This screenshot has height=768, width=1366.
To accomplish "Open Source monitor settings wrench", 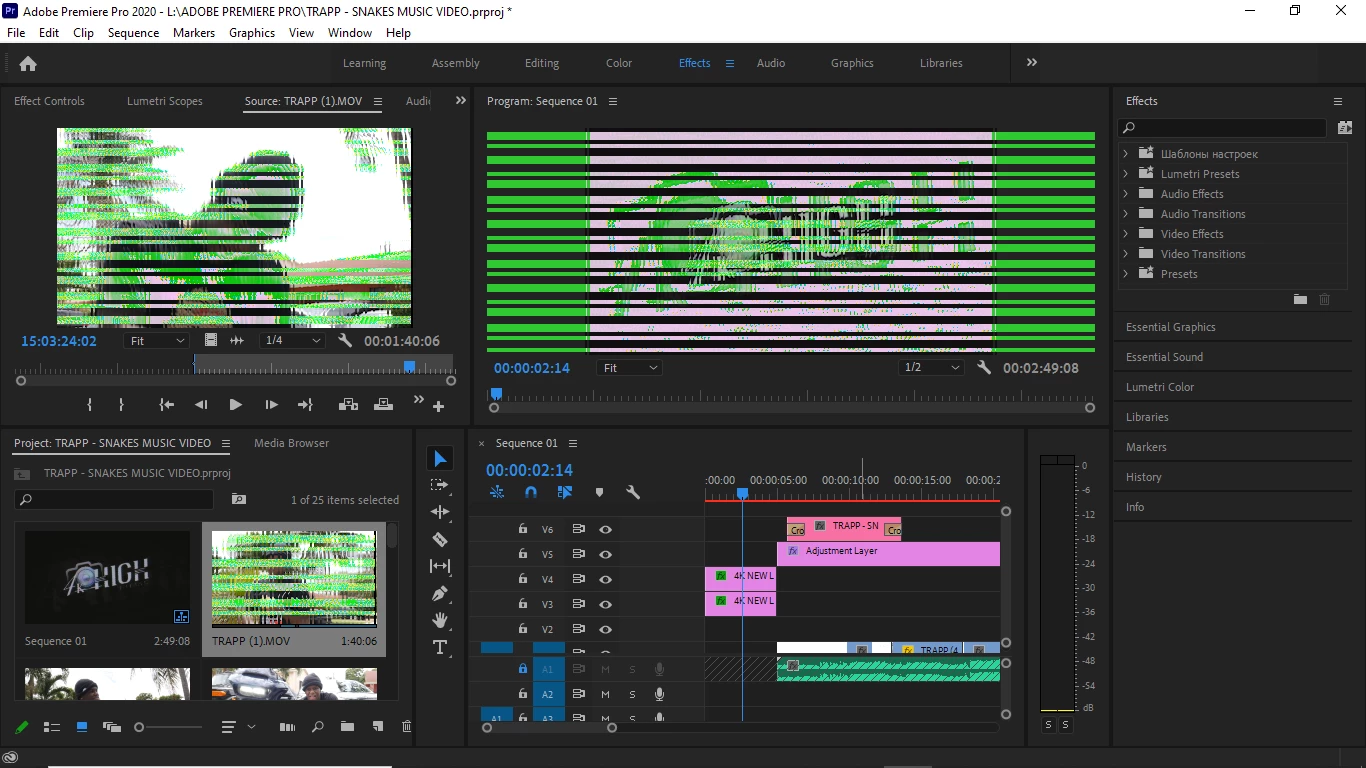I will coord(346,341).
